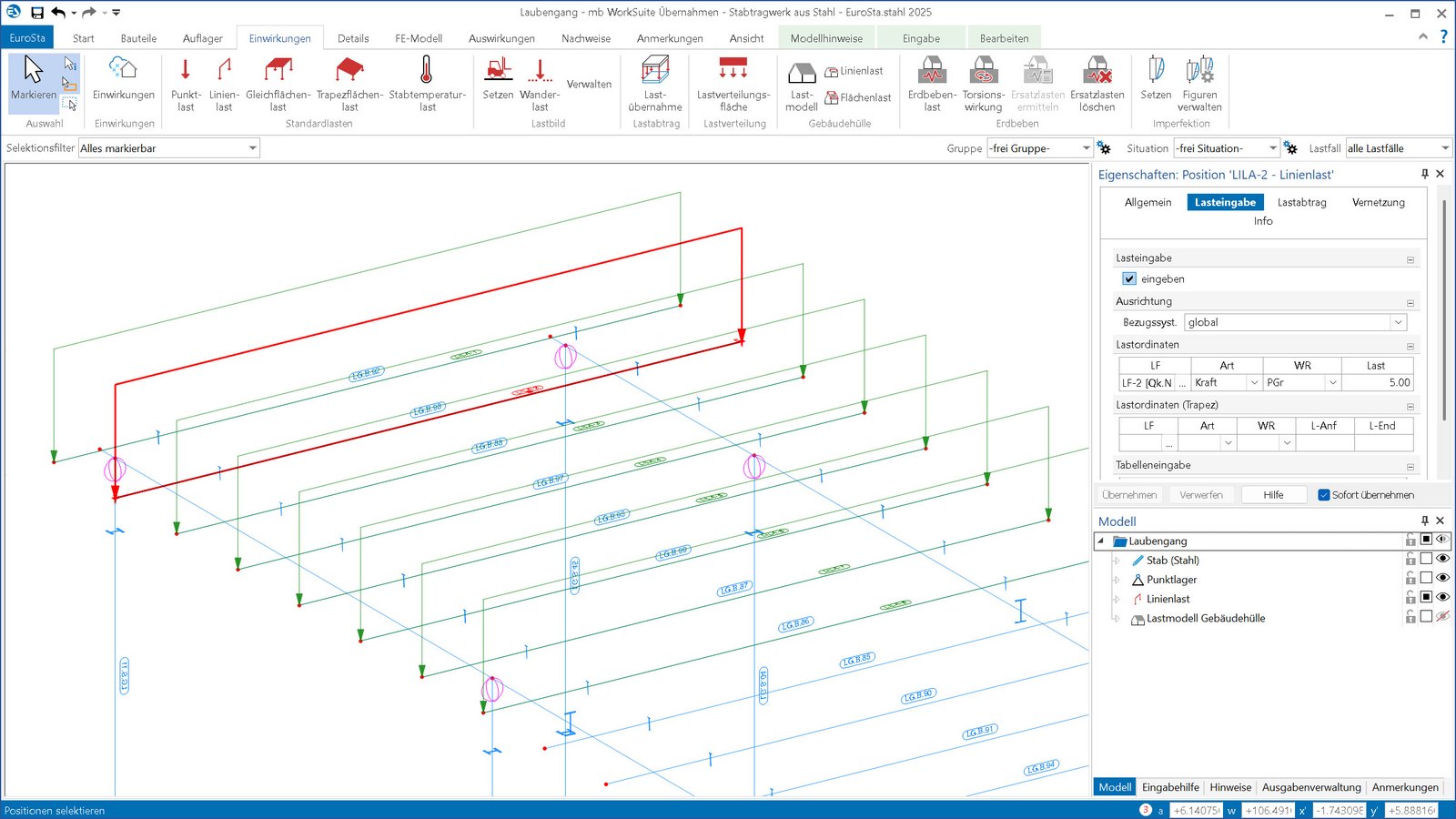The height and width of the screenshot is (819, 1456).
Task: Click the Hilfe button
Action: [1273, 495]
